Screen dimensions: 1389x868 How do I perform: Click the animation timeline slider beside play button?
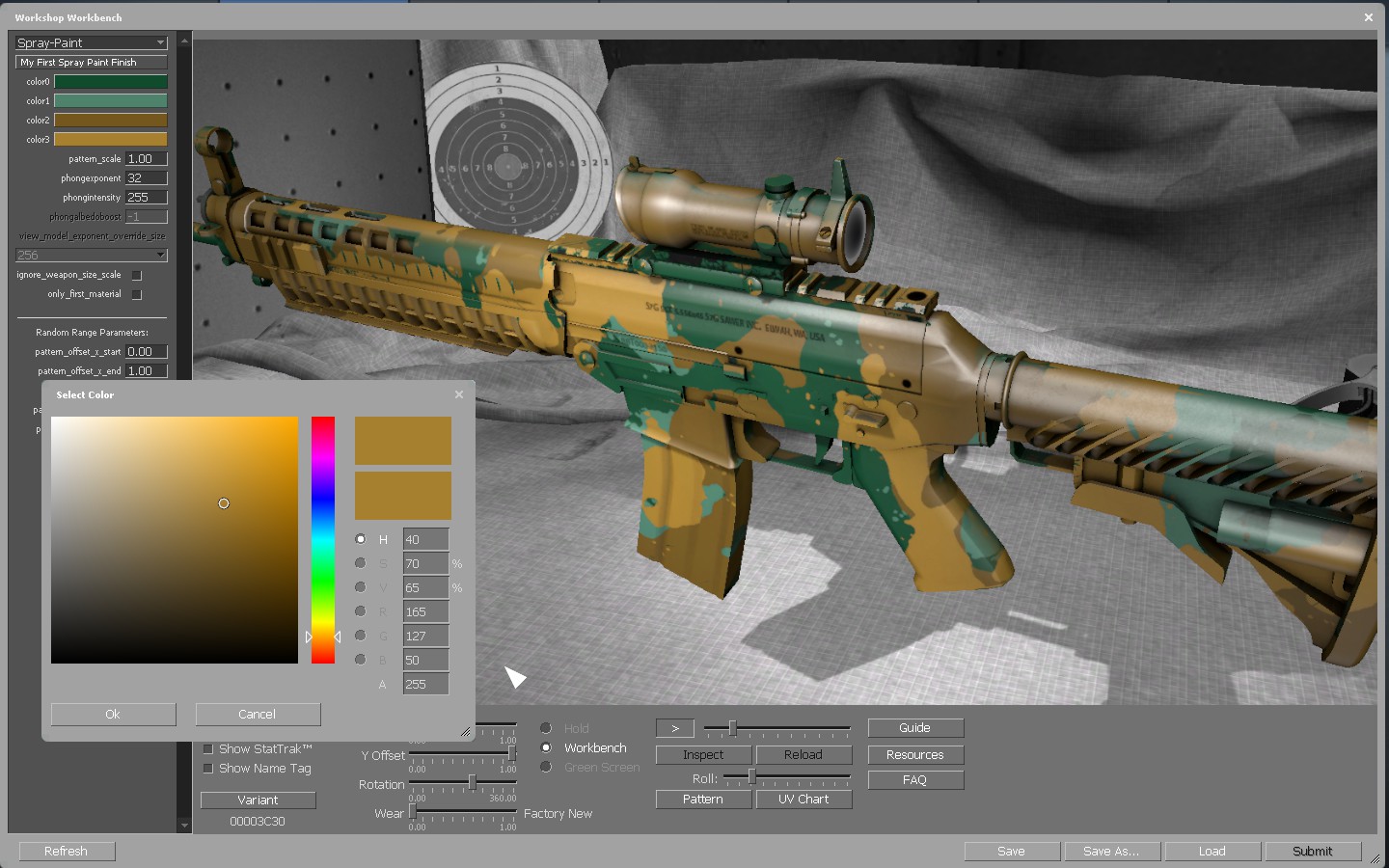[x=777, y=728]
